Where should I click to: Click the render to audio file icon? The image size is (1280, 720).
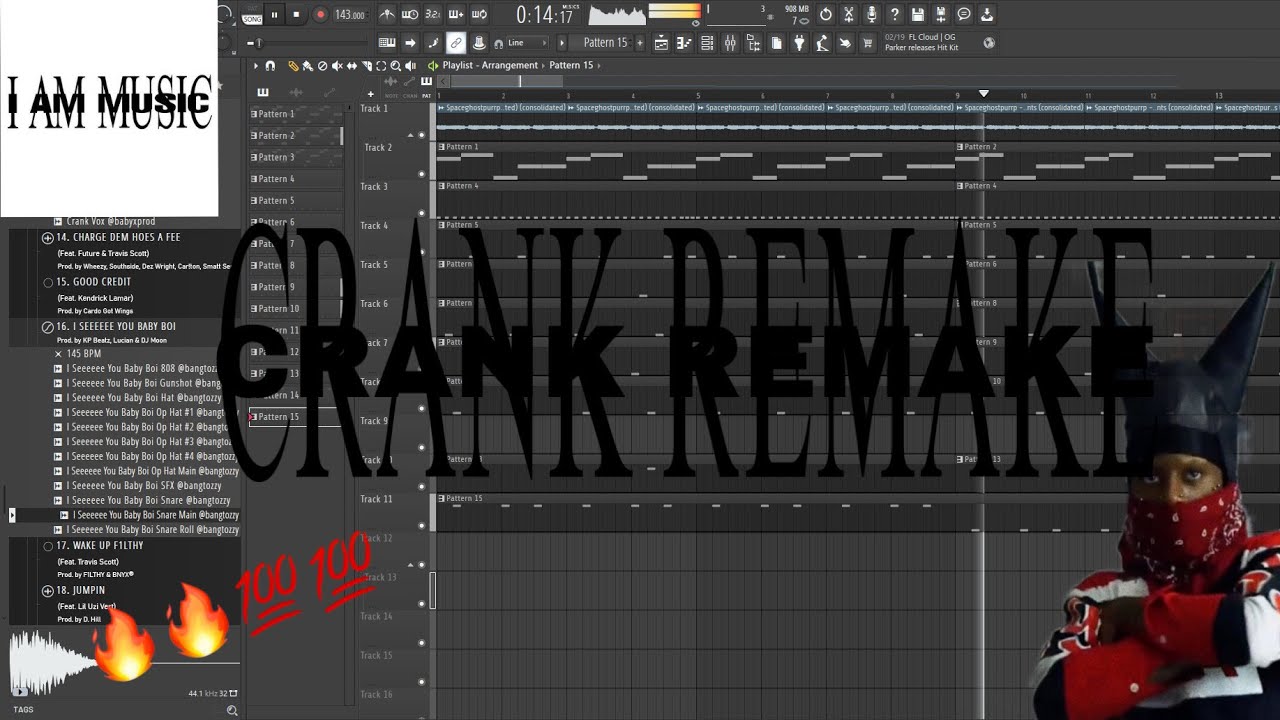[941, 14]
